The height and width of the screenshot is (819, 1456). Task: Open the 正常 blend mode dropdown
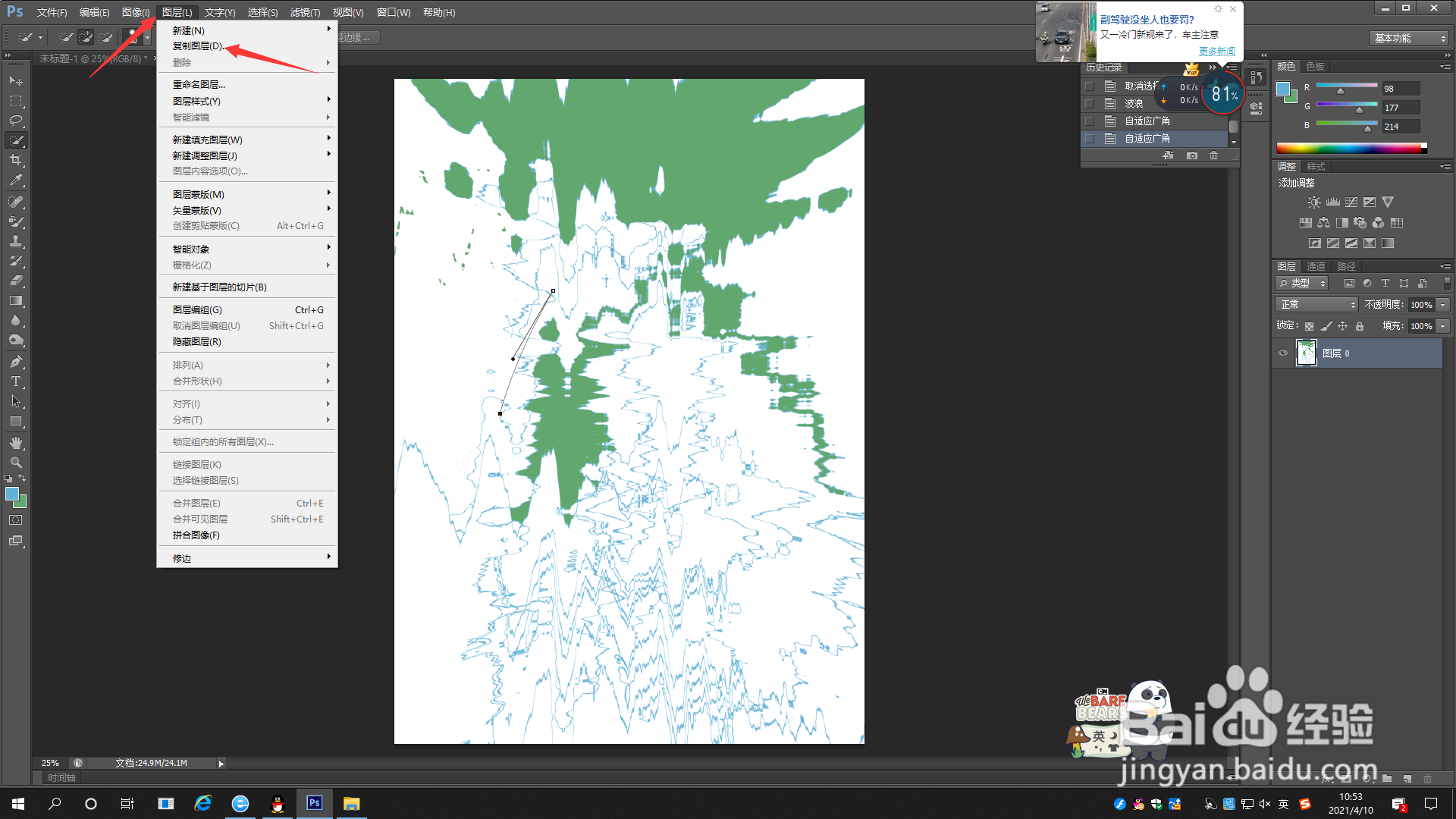pyautogui.click(x=1316, y=305)
